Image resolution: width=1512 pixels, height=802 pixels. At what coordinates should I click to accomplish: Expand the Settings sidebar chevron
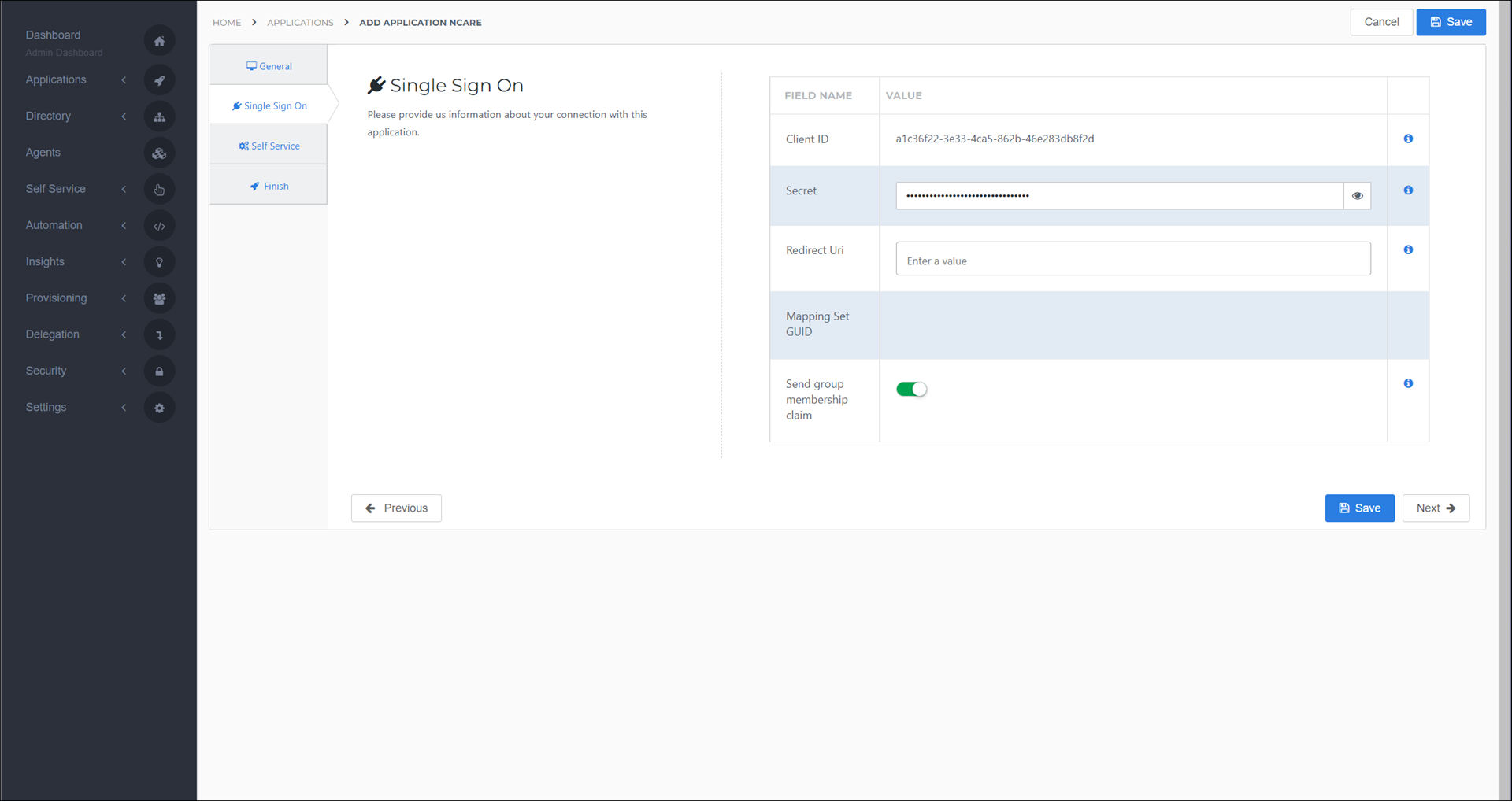(x=124, y=407)
